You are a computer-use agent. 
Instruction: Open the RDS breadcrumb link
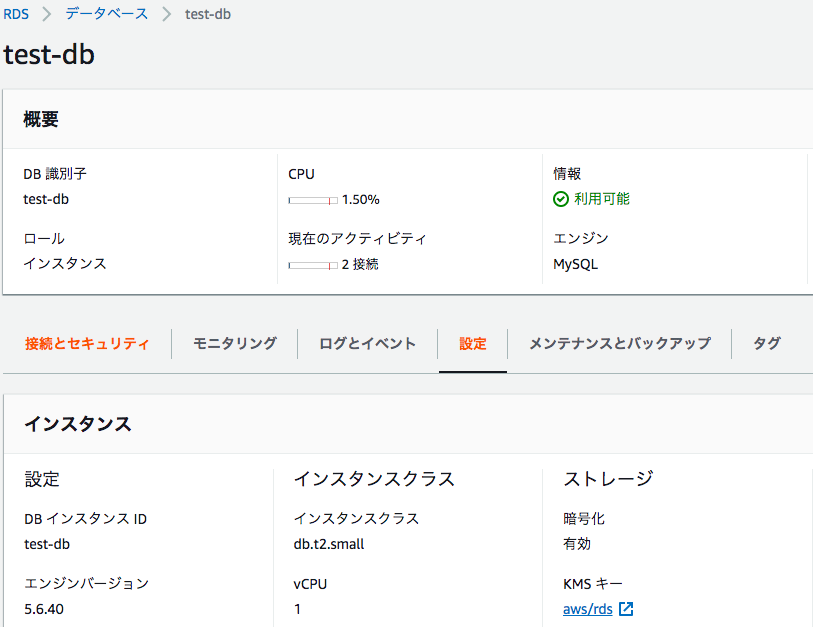pyautogui.click(x=16, y=14)
